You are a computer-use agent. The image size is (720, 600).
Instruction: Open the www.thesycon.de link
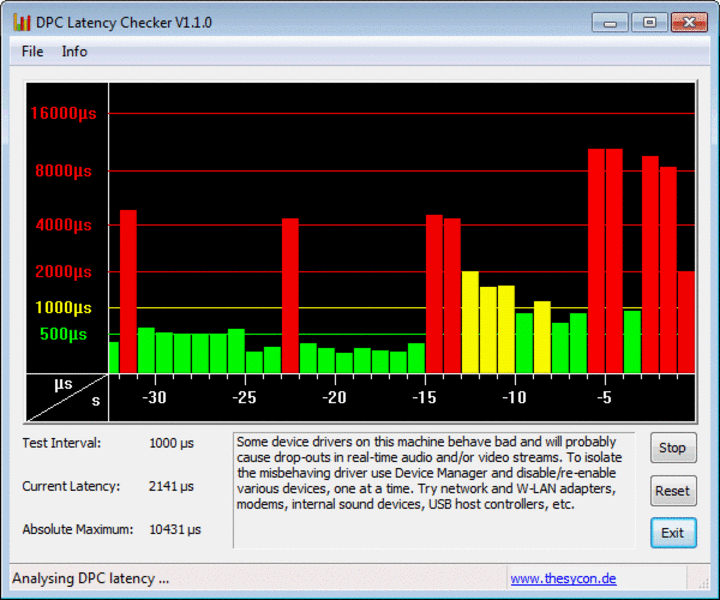click(563, 578)
